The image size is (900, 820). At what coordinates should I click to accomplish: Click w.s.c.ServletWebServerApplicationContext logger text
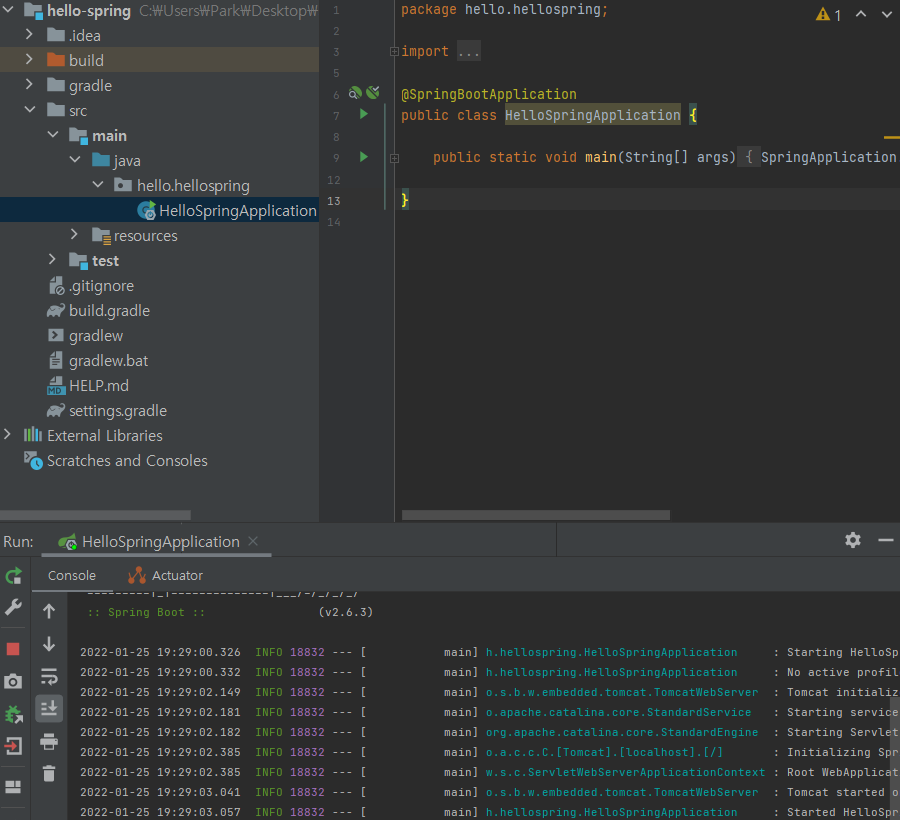pyautogui.click(x=625, y=772)
